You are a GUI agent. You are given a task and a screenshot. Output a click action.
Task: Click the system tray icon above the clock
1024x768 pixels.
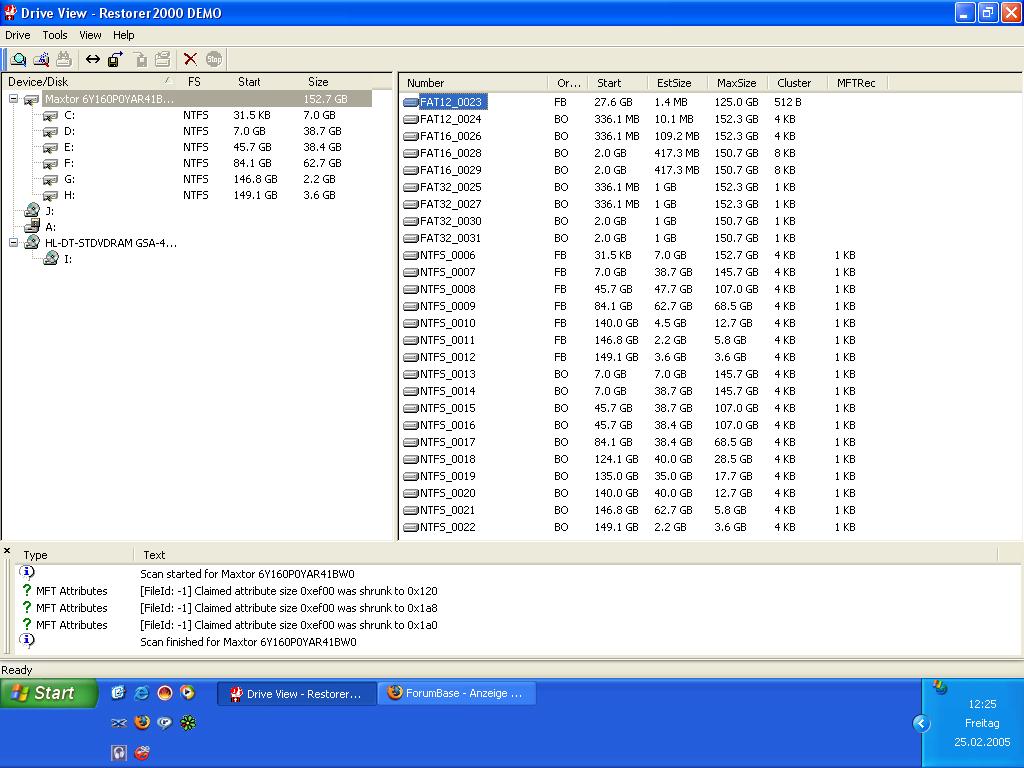coord(940,686)
